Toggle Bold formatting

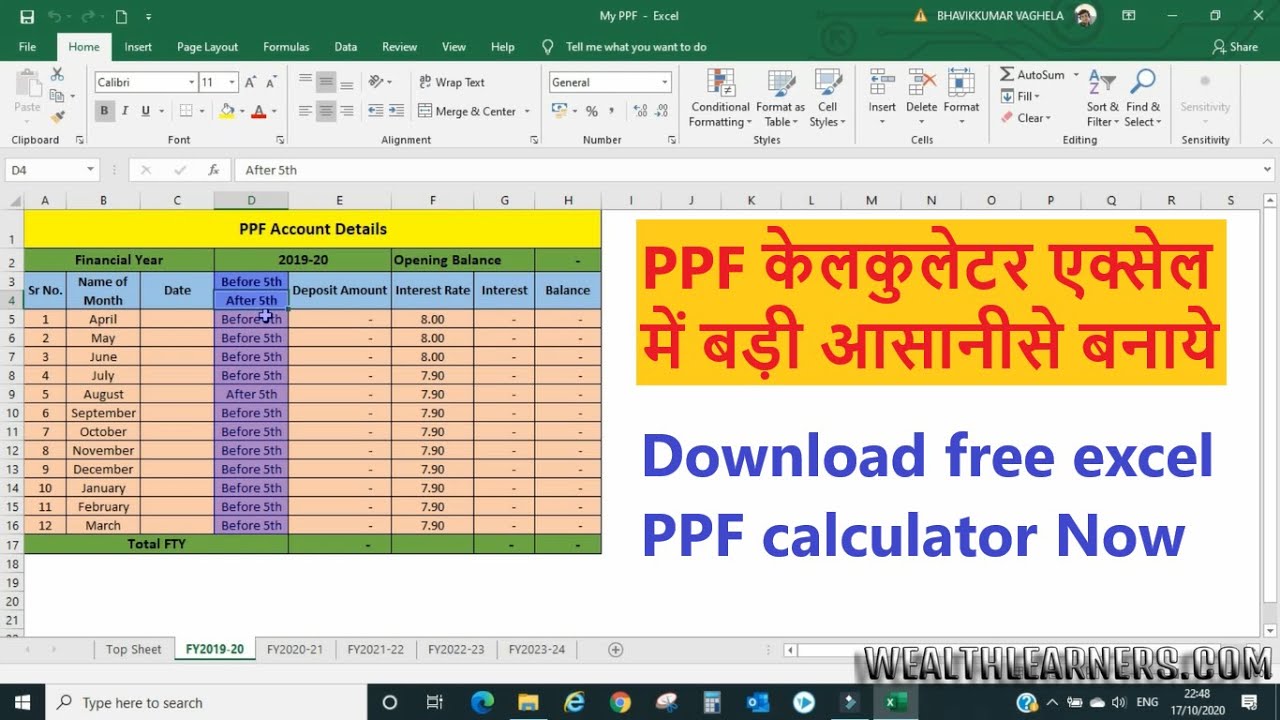(104, 111)
